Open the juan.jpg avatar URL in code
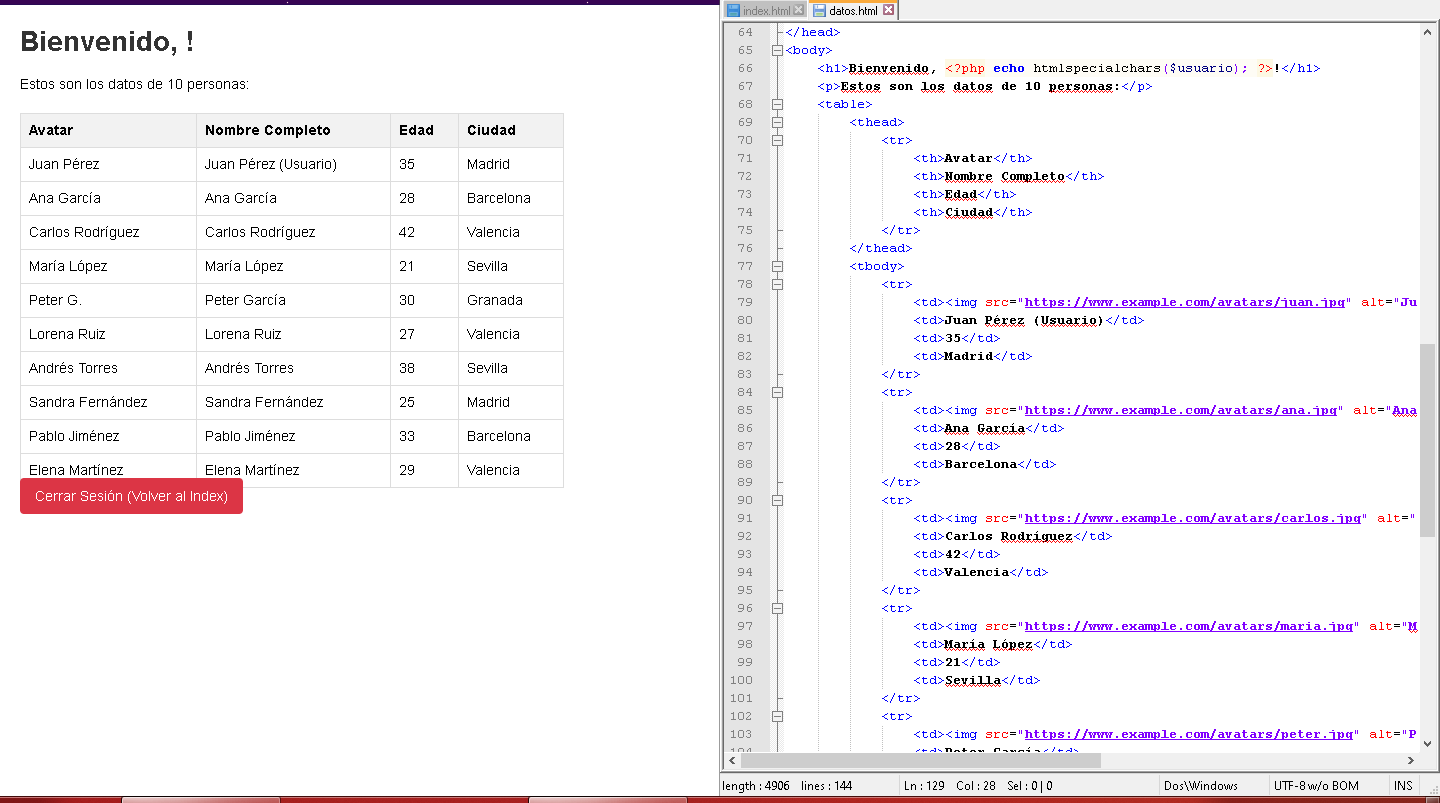The width and height of the screenshot is (1440, 803). coord(1184,302)
